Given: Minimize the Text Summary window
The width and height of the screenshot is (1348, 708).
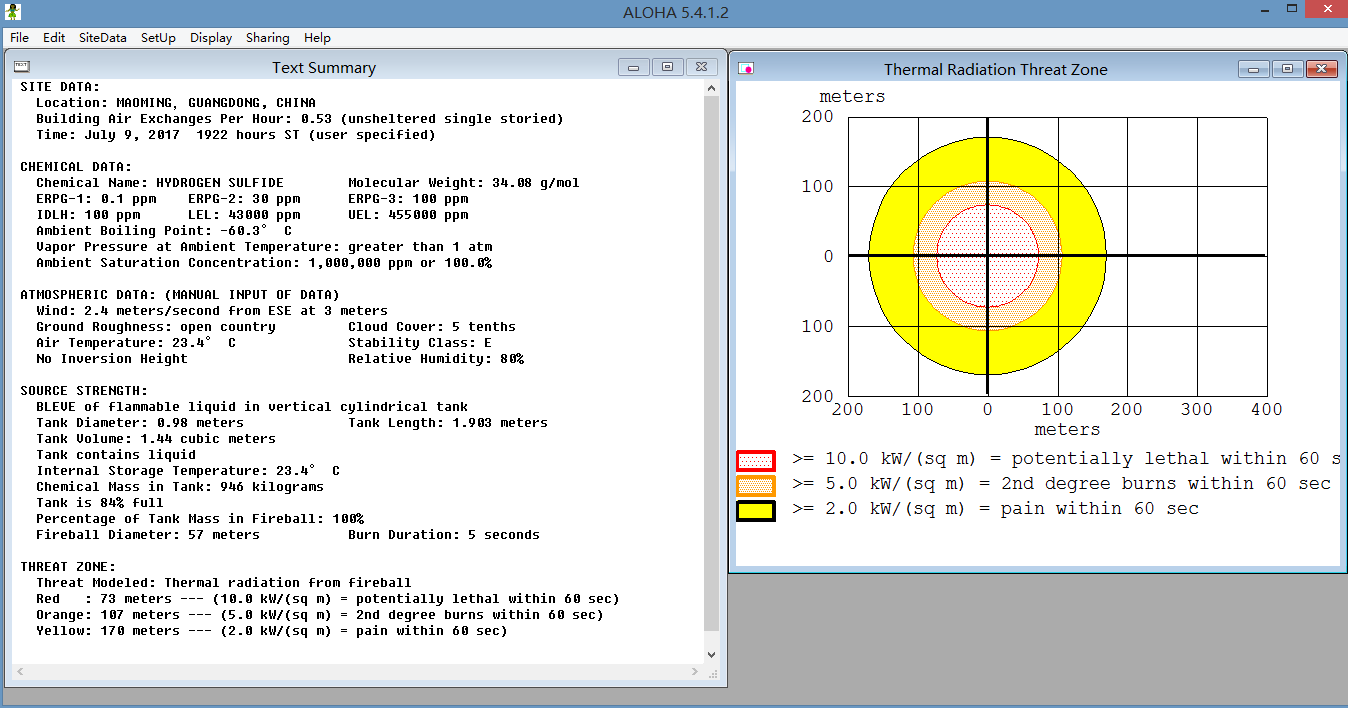Looking at the screenshot, I should pyautogui.click(x=634, y=67).
